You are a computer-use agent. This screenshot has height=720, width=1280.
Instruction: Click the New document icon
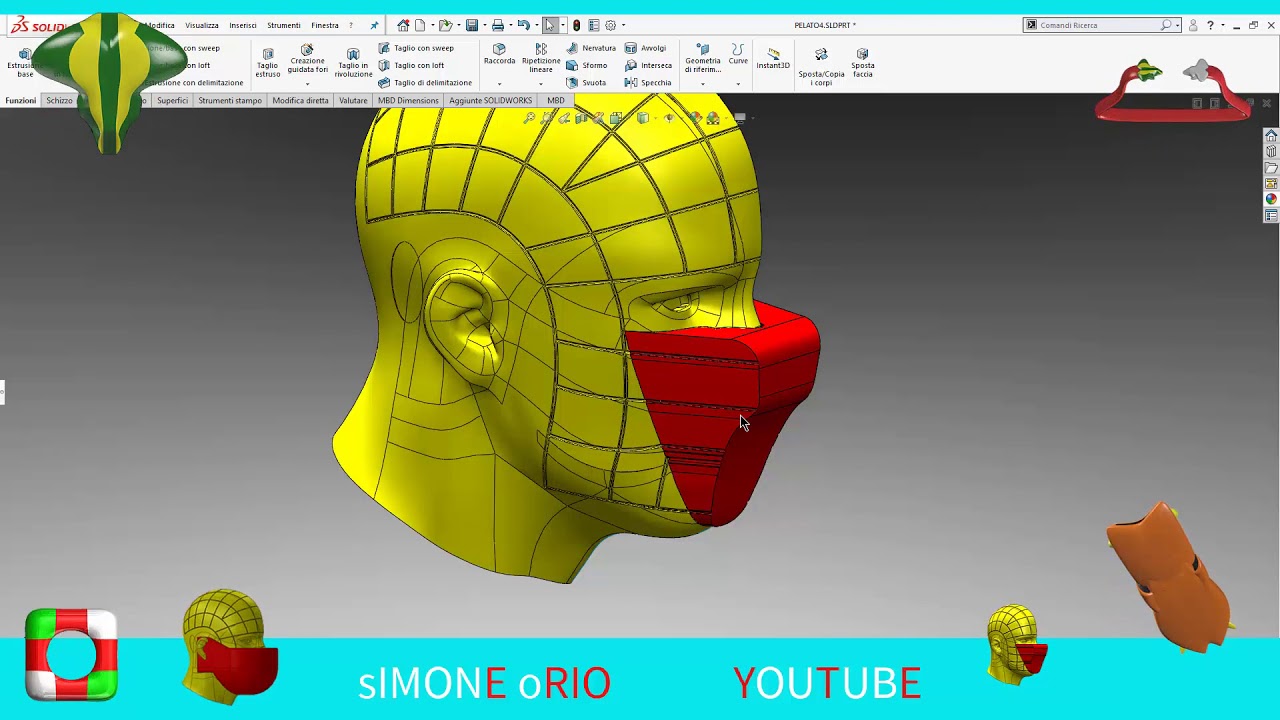[x=420, y=25]
